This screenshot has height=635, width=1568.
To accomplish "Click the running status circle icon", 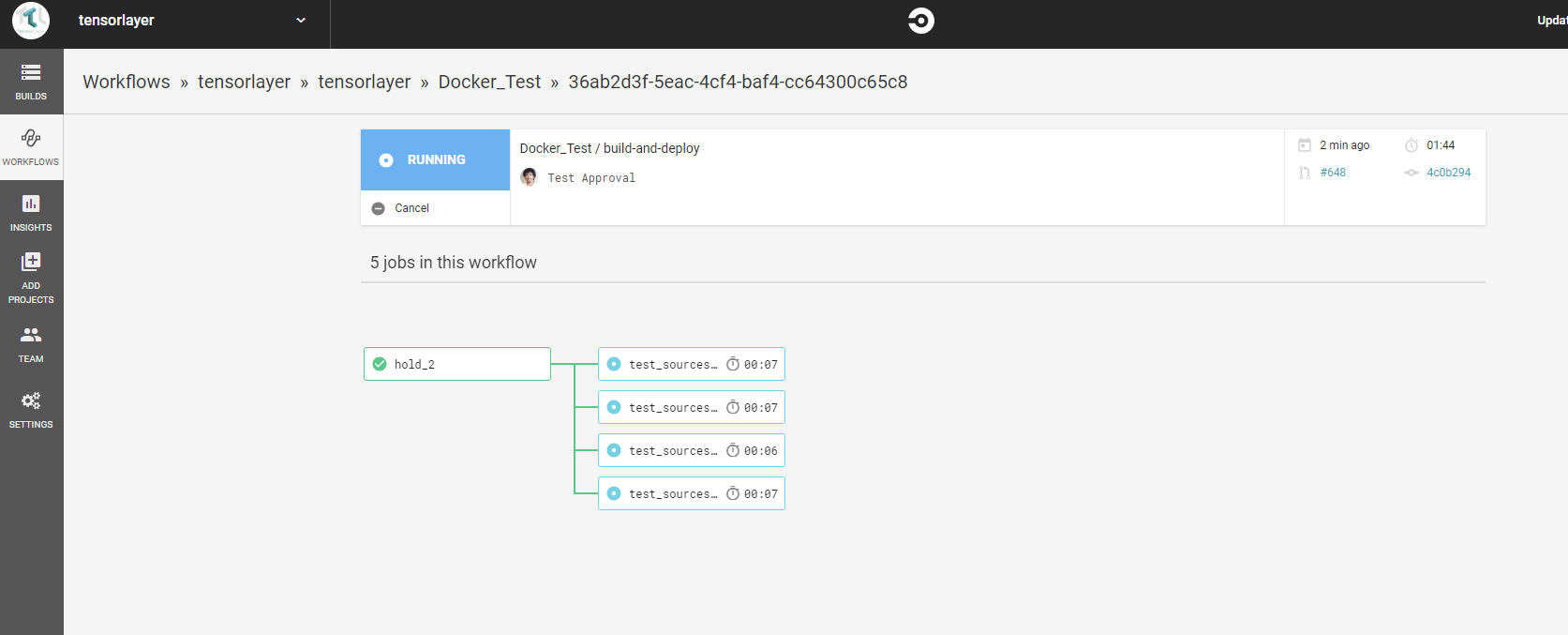I will [x=386, y=160].
